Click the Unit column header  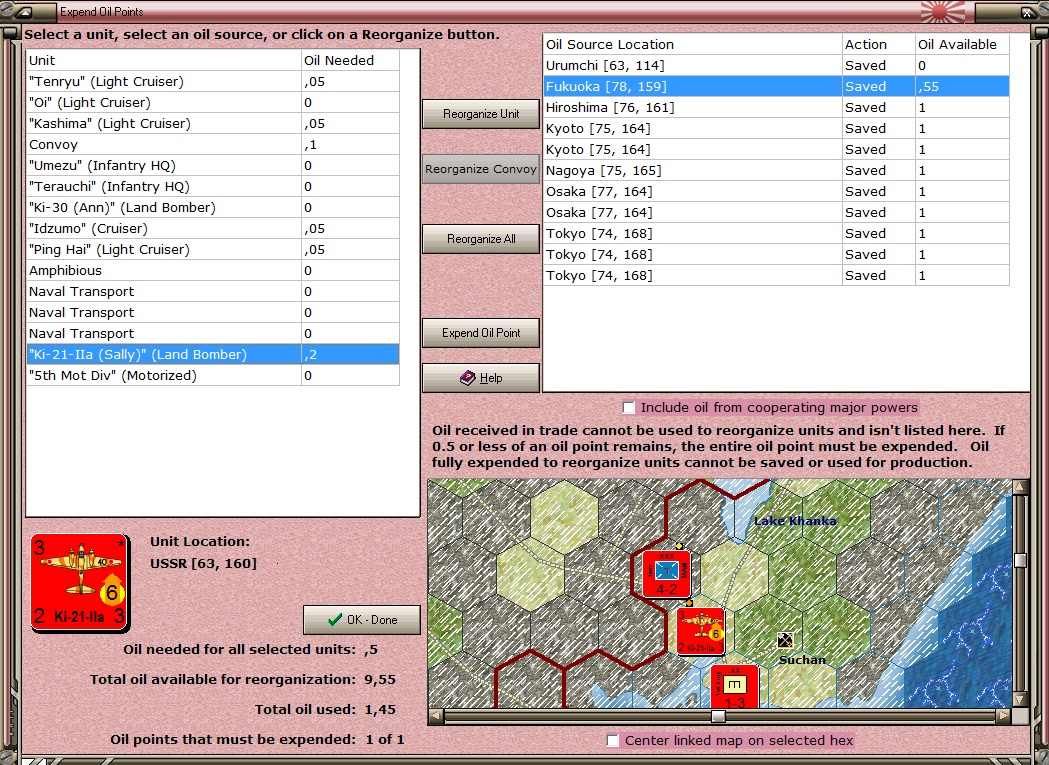164,60
